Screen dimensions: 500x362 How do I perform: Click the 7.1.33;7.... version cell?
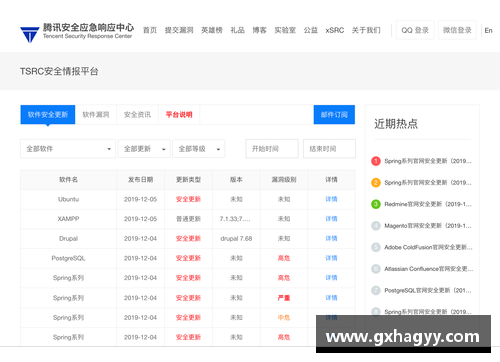[x=235, y=219]
